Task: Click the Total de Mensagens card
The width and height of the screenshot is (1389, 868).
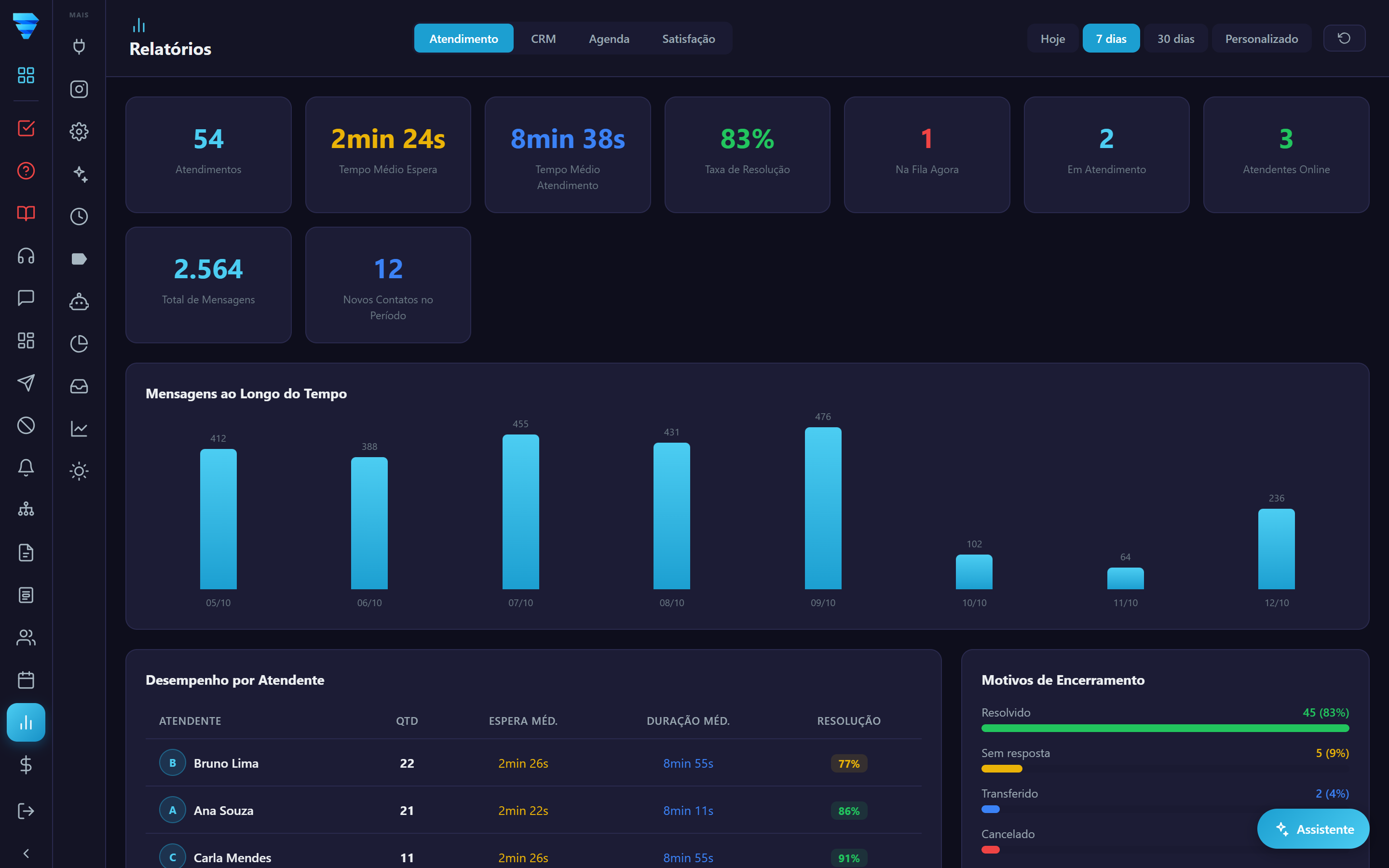Action: [208, 285]
